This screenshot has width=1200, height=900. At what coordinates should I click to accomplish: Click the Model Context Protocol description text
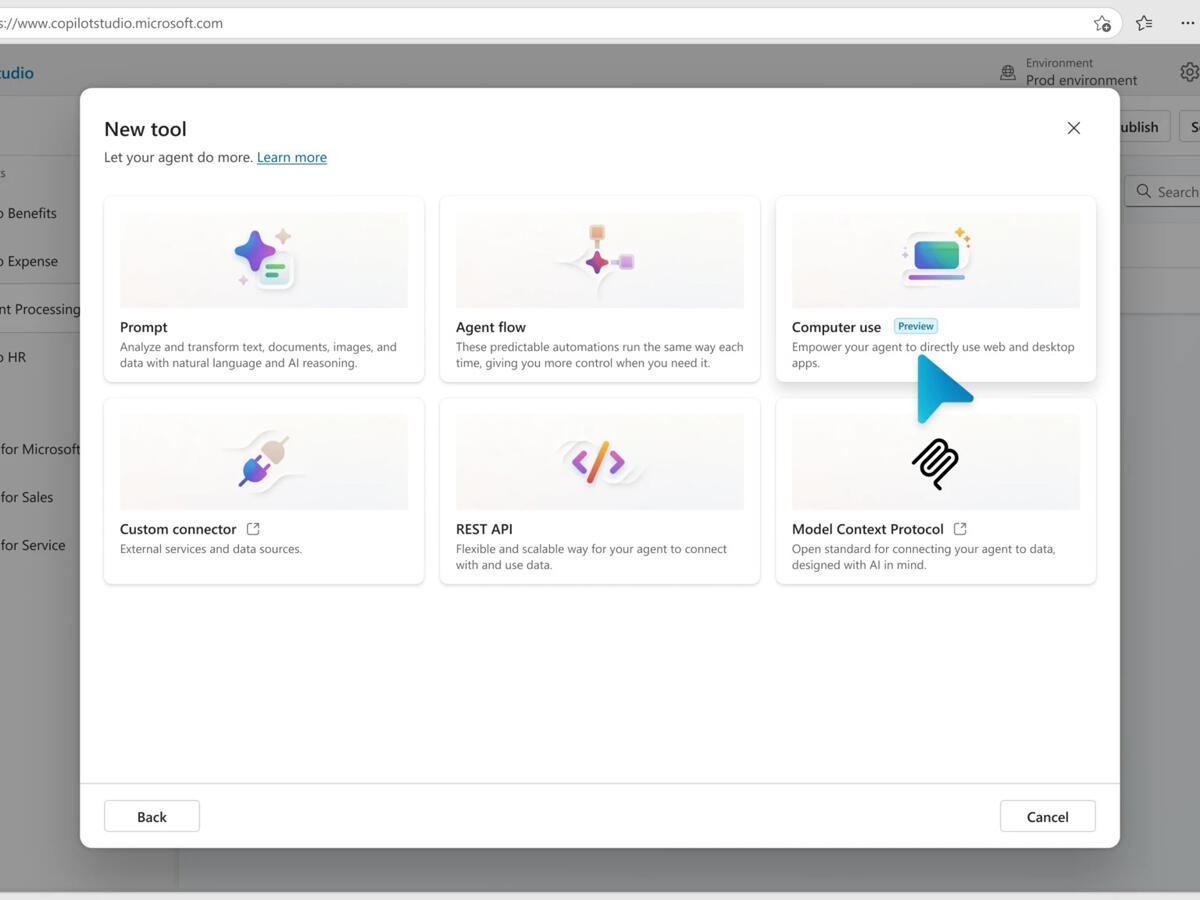point(923,557)
